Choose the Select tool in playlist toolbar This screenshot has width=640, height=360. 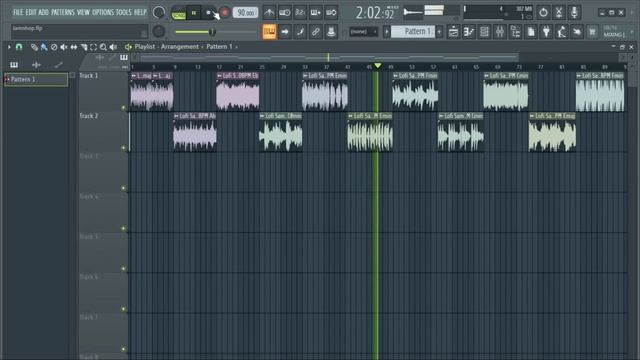pyautogui.click(x=93, y=47)
